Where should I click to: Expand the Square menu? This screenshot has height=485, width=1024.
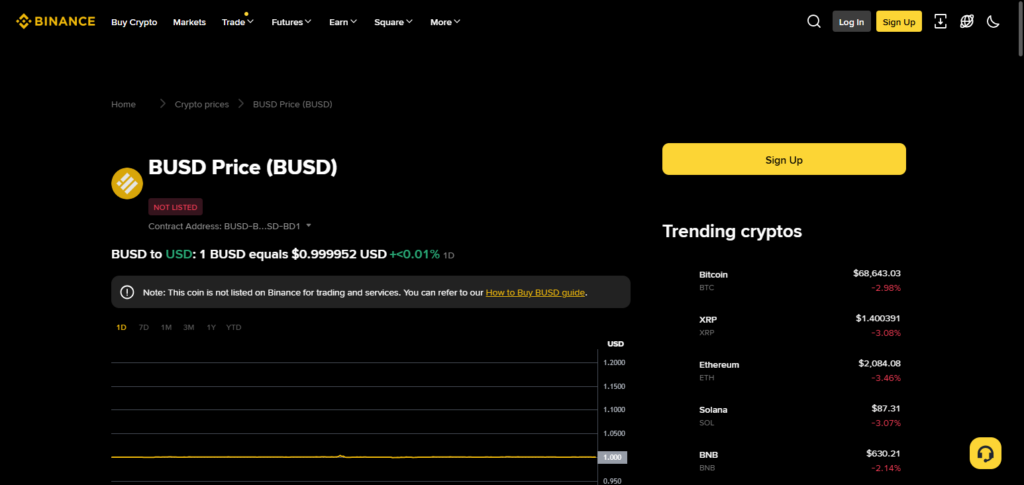point(393,22)
